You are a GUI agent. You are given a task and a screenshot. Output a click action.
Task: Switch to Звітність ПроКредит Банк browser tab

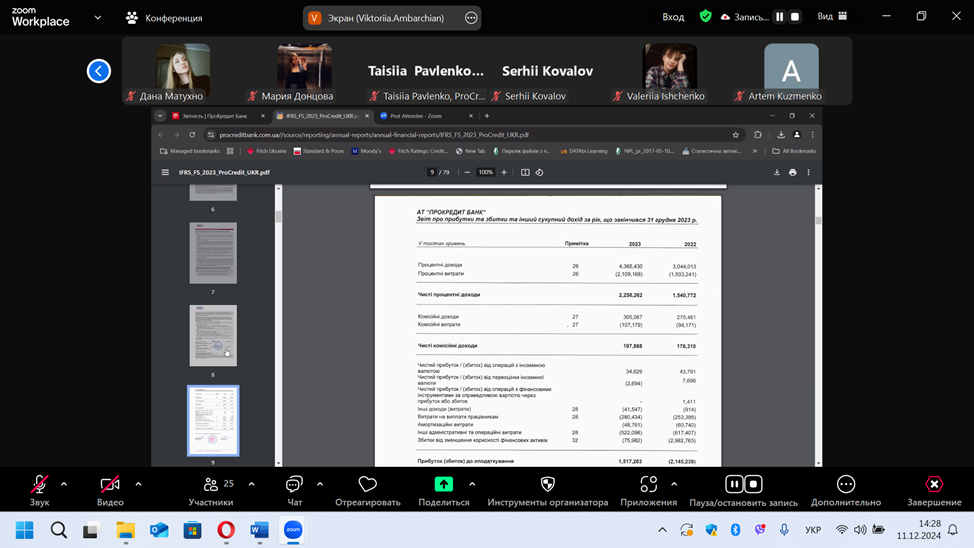pyautogui.click(x=215, y=116)
